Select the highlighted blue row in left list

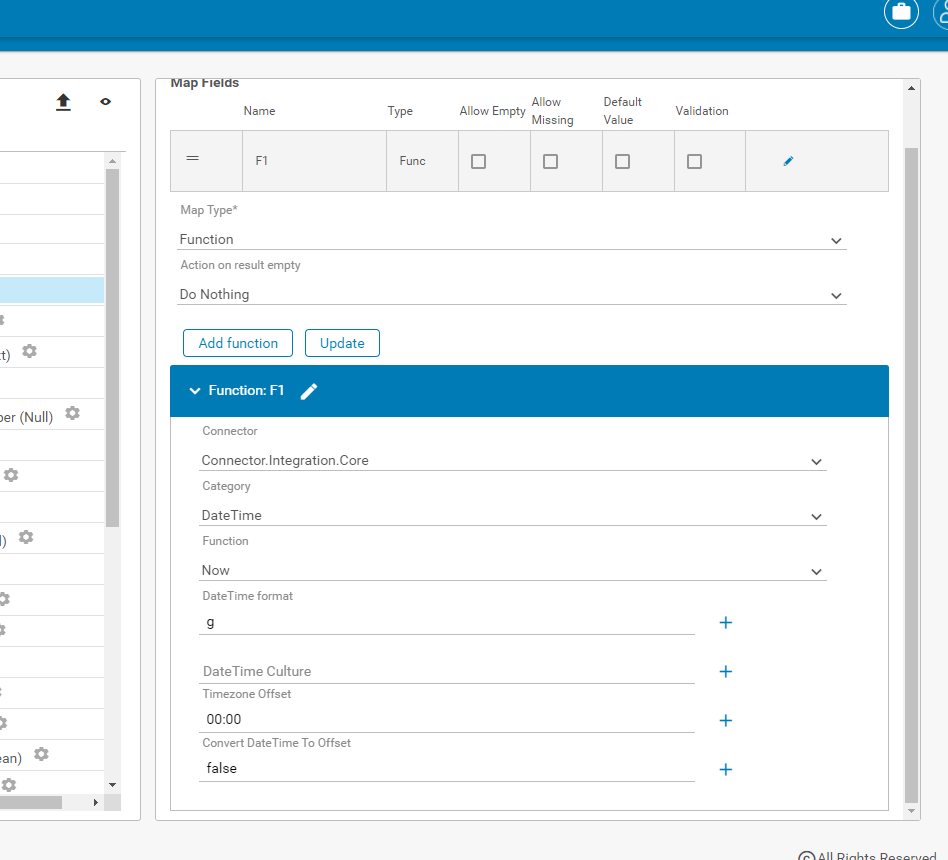(x=52, y=290)
